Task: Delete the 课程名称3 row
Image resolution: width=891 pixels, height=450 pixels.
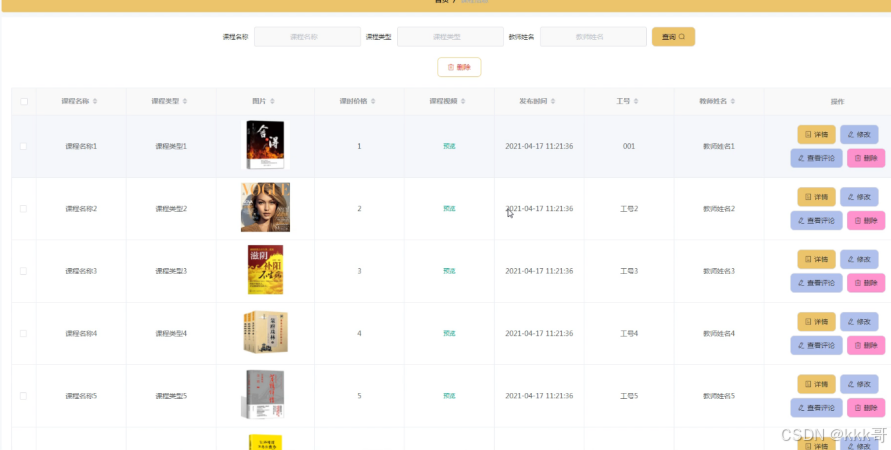Action: 866,283
